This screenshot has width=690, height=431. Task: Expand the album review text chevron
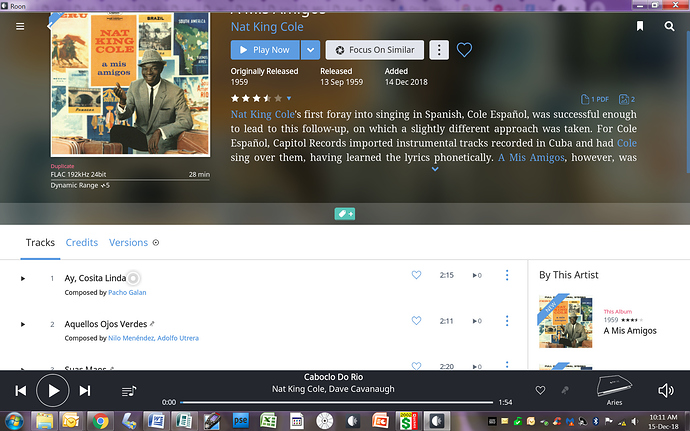(435, 169)
